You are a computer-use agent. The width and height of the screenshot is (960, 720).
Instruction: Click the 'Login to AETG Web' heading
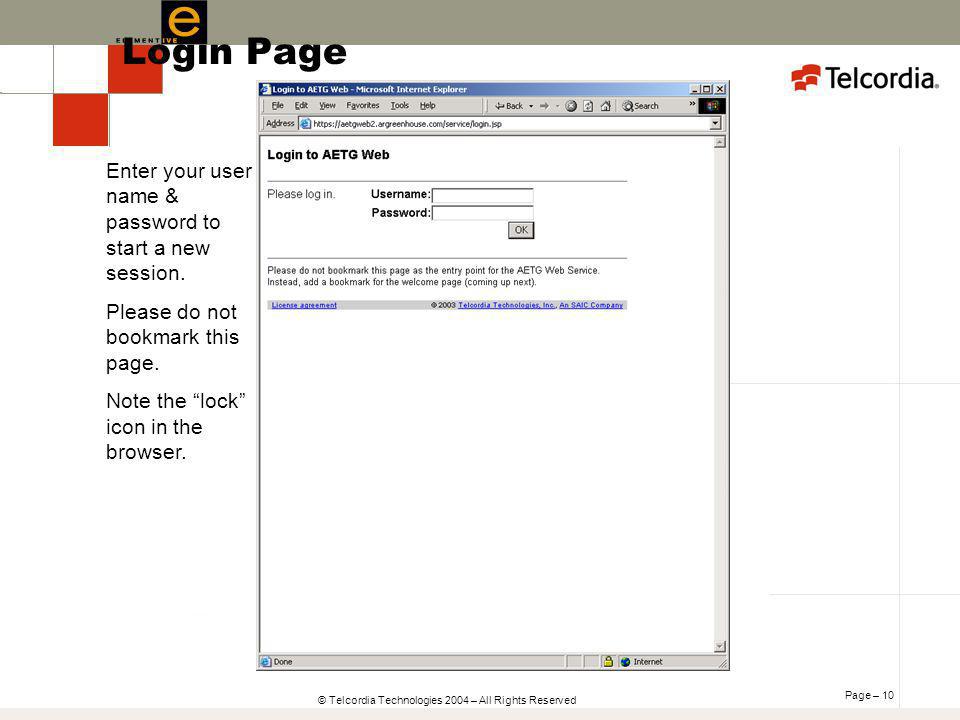[328, 155]
